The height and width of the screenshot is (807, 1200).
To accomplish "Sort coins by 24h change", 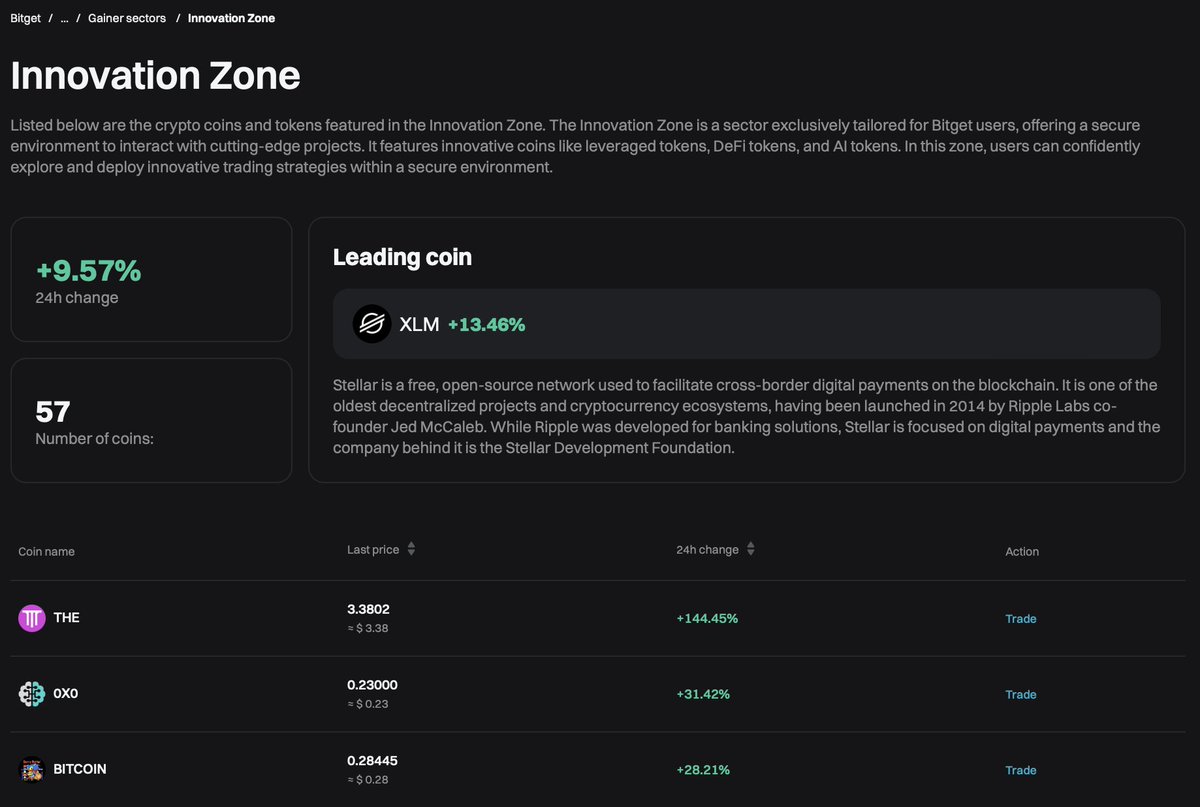I will tap(706, 548).
